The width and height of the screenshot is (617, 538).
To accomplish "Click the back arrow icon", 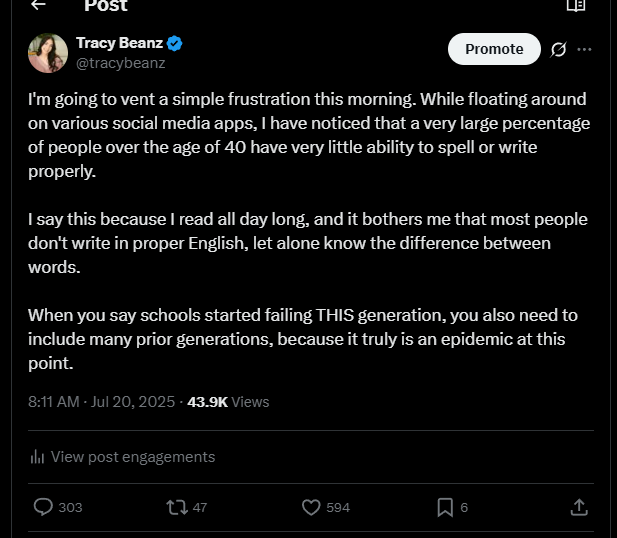I will [38, 5].
